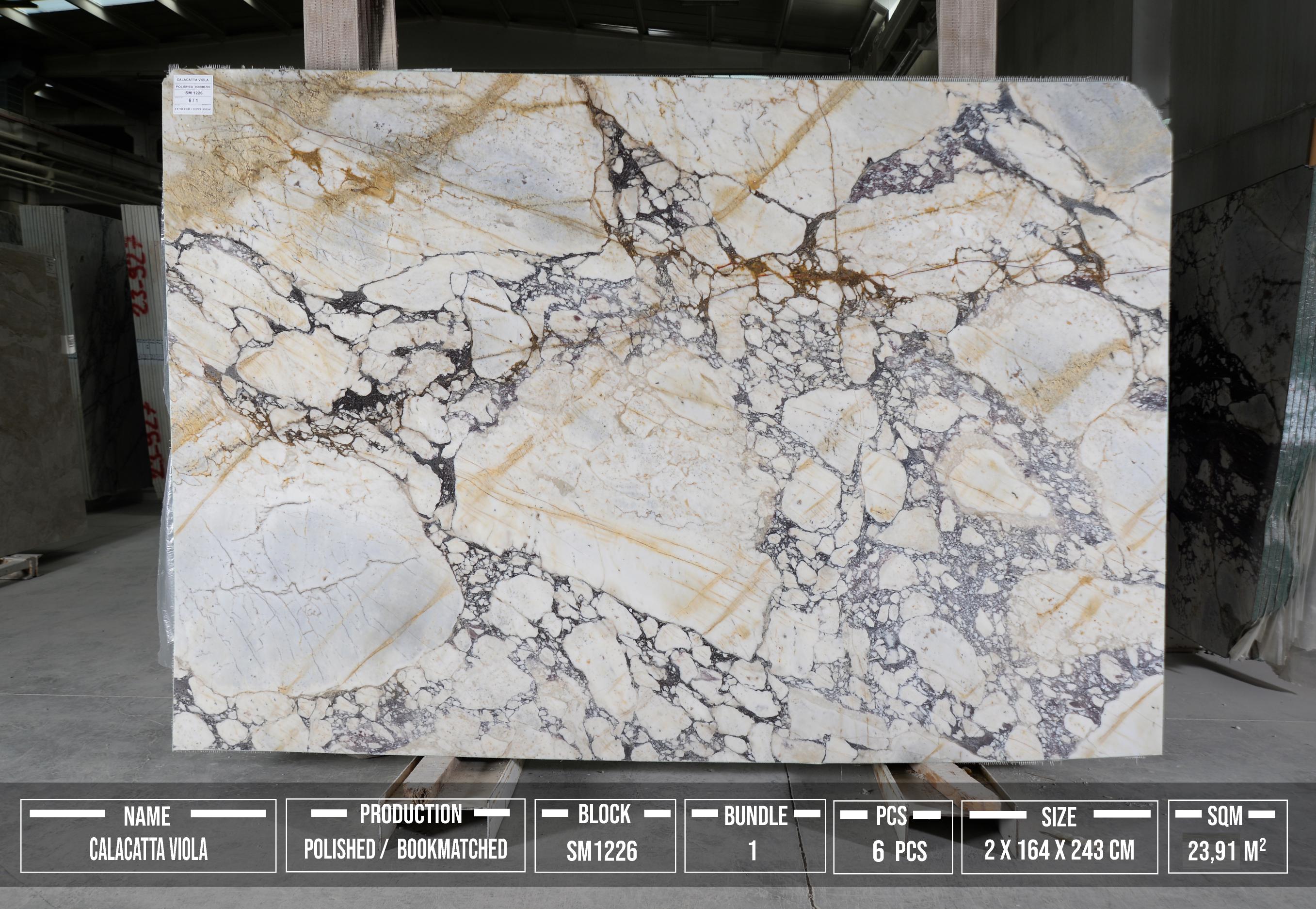The width and height of the screenshot is (1316, 909).
Task: Click the SQM header label
Action: (x=1225, y=817)
